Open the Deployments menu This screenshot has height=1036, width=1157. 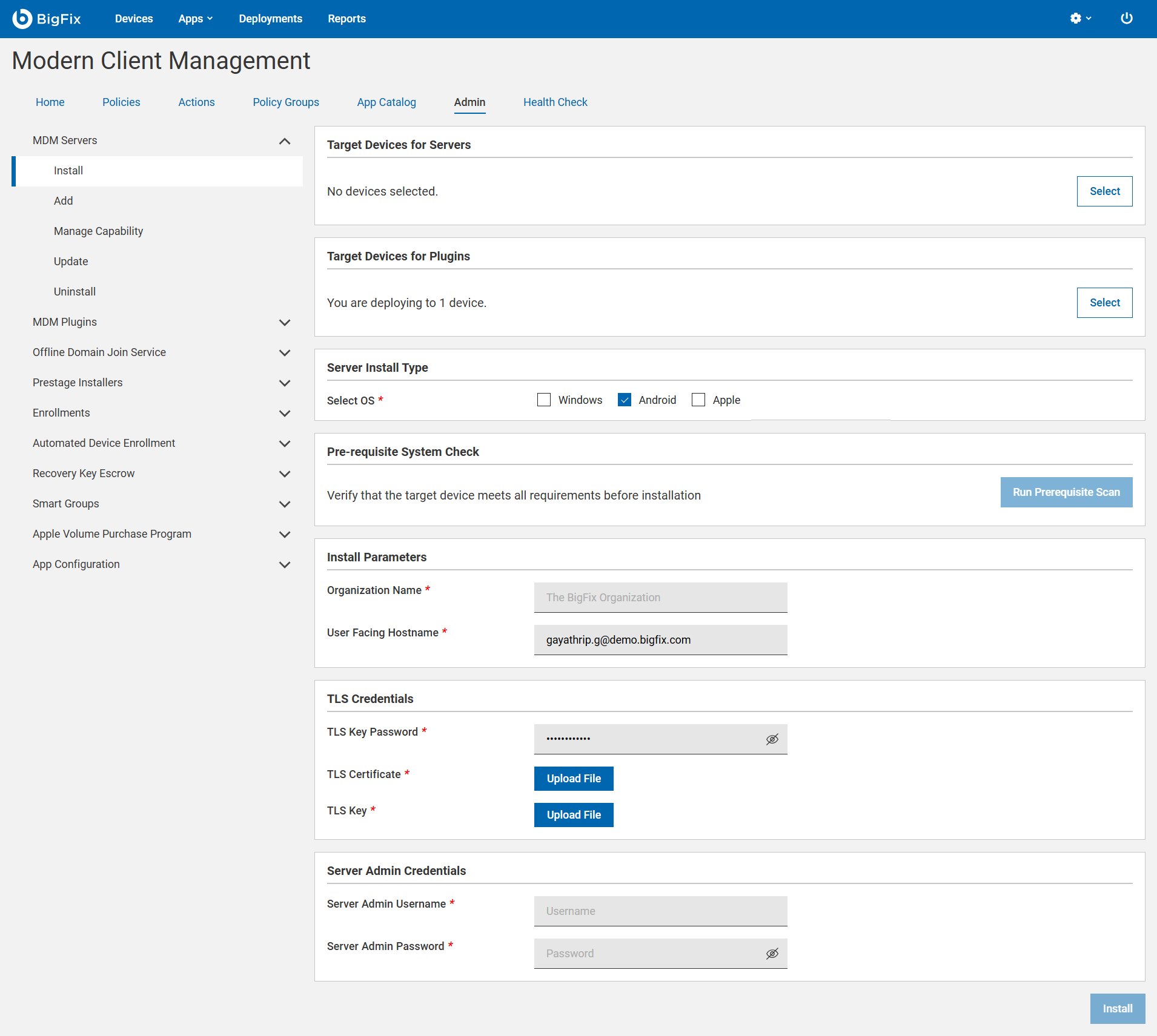click(x=270, y=18)
